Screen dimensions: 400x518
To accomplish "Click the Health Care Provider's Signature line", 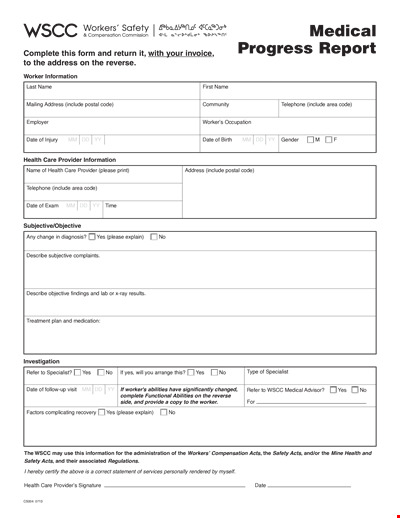I will click(x=175, y=486).
